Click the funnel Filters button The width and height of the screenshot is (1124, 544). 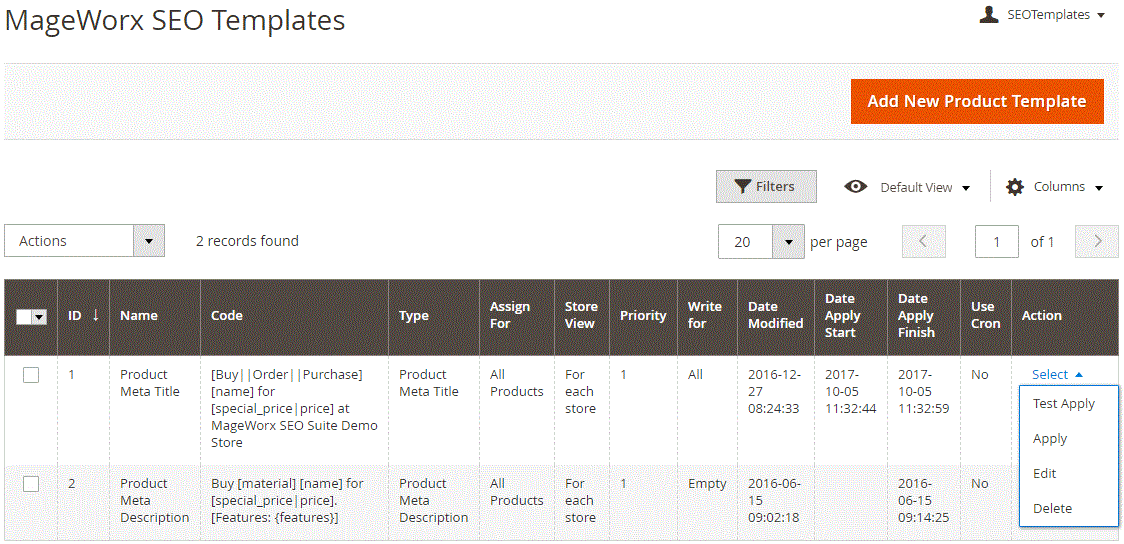pyautogui.click(x=766, y=186)
